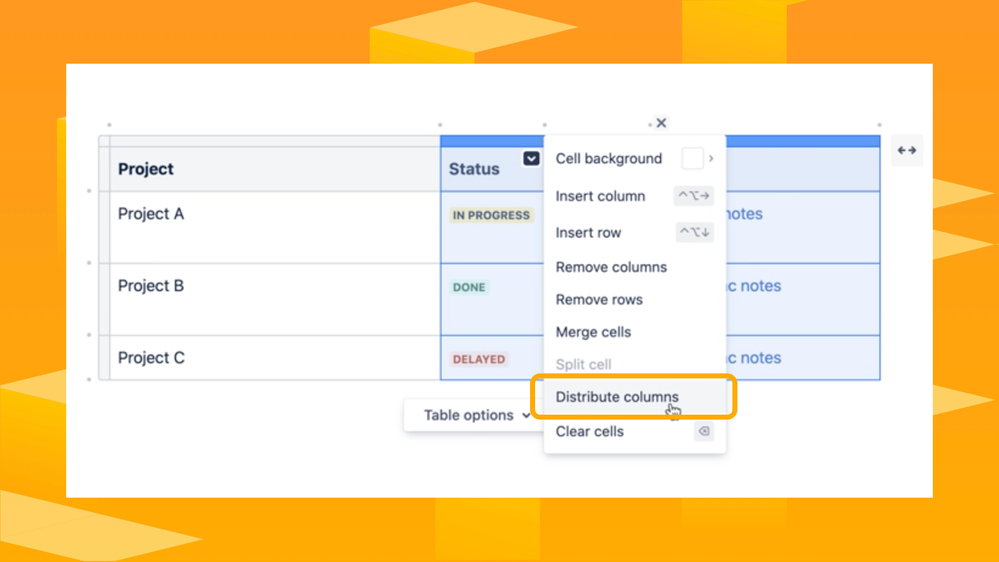Open Cell background submenu
The width and height of the screenshot is (999, 562).
pyautogui.click(x=635, y=159)
